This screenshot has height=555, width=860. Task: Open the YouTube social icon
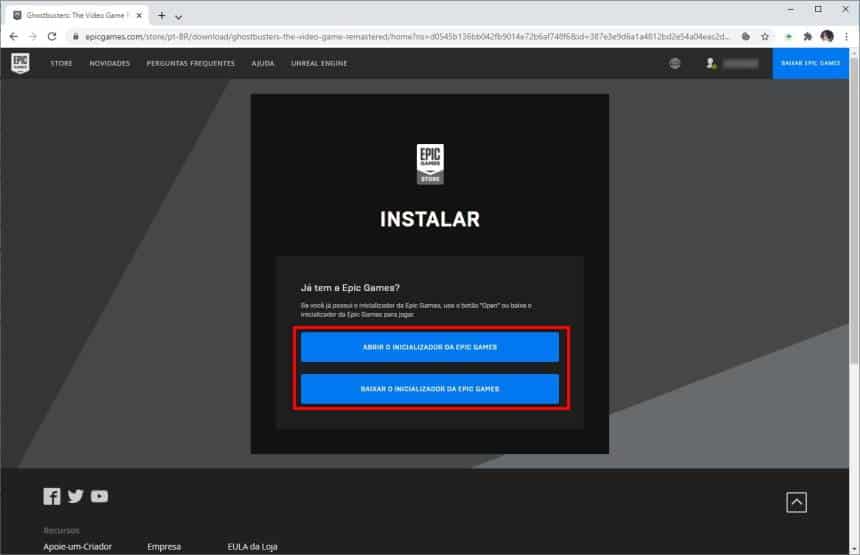pos(99,496)
